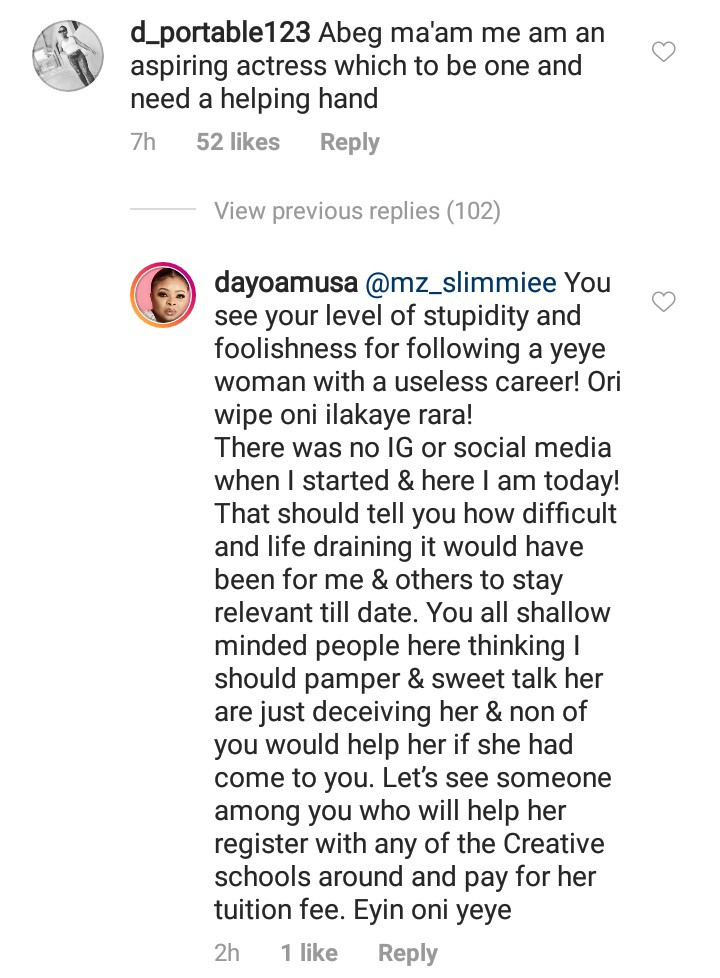
Task: Click the line beside View previous replies
Action: pyautogui.click(x=163, y=209)
